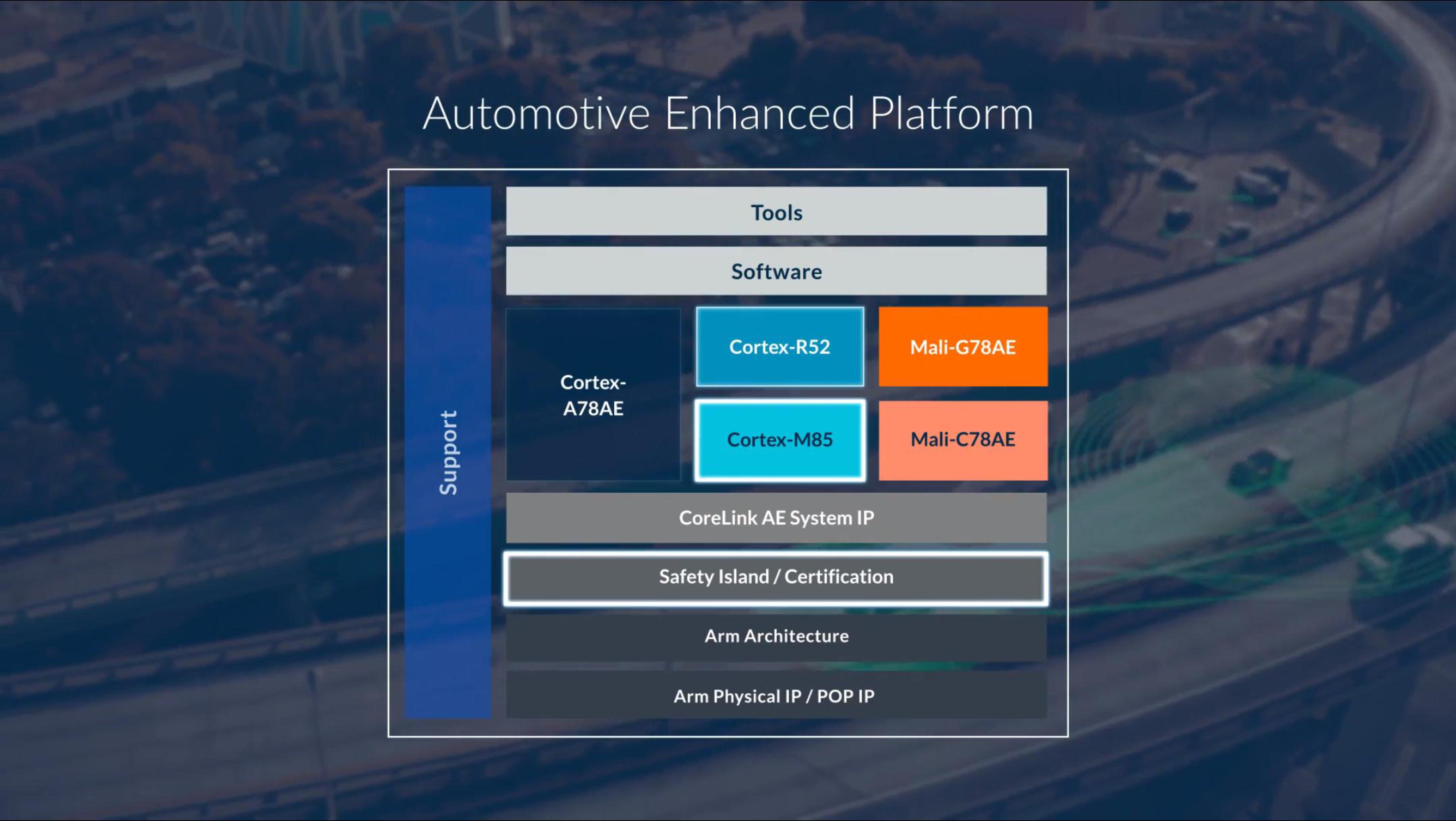Select the vertical Support bar
This screenshot has width=1456, height=821.
[x=448, y=453]
